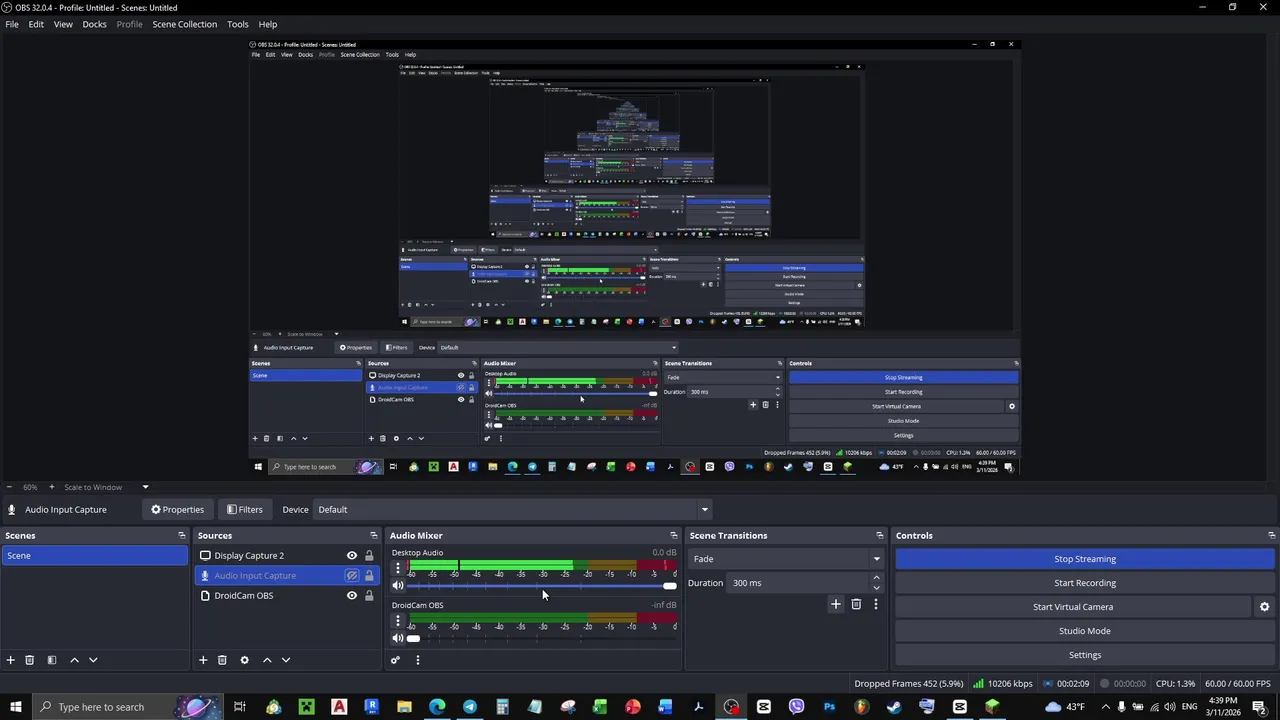Image resolution: width=1280 pixels, height=720 pixels.
Task: Move scene up arrow in Scenes dock
Action: click(x=74, y=660)
